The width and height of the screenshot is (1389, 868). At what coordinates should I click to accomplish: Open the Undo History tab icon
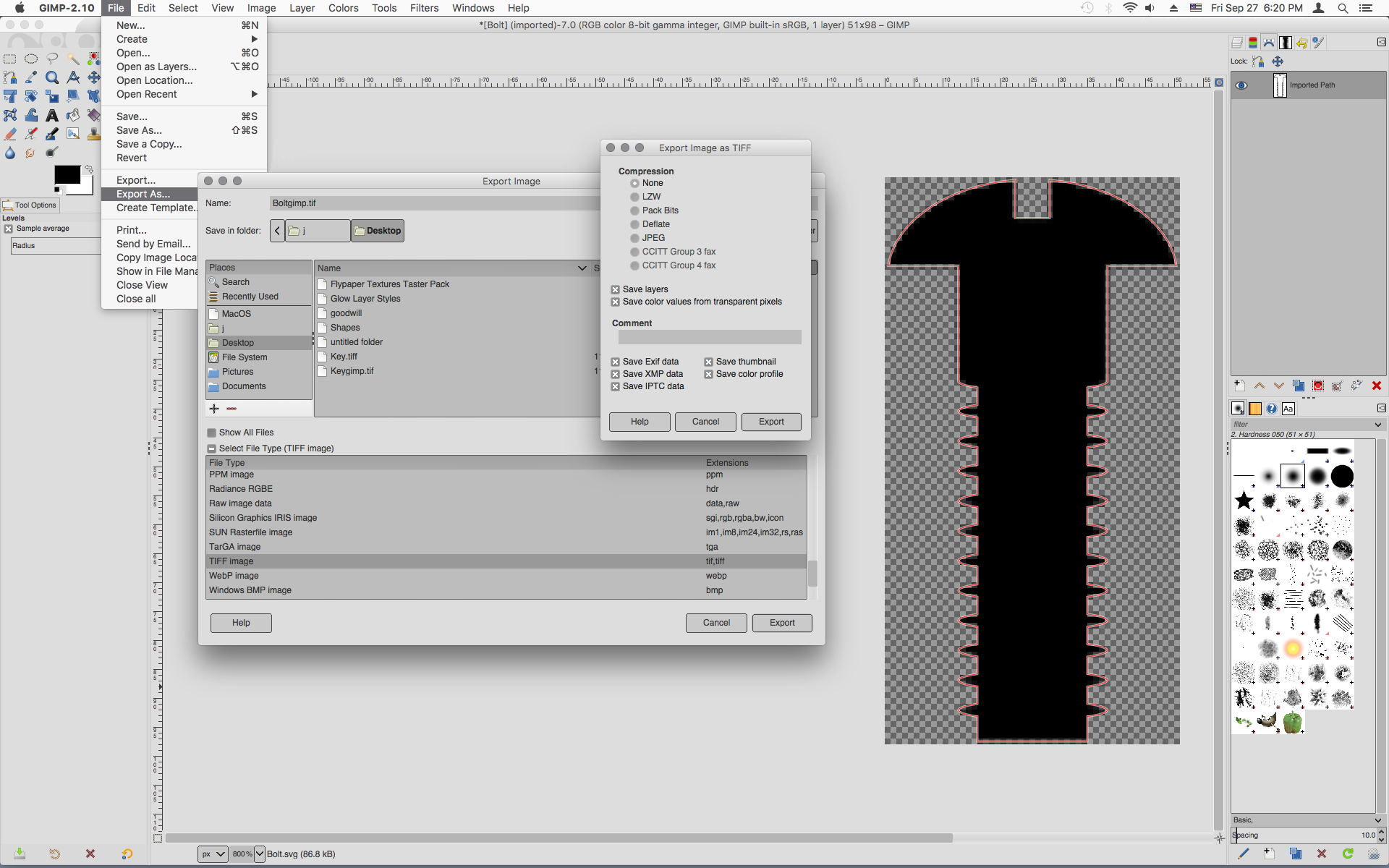[1301, 43]
